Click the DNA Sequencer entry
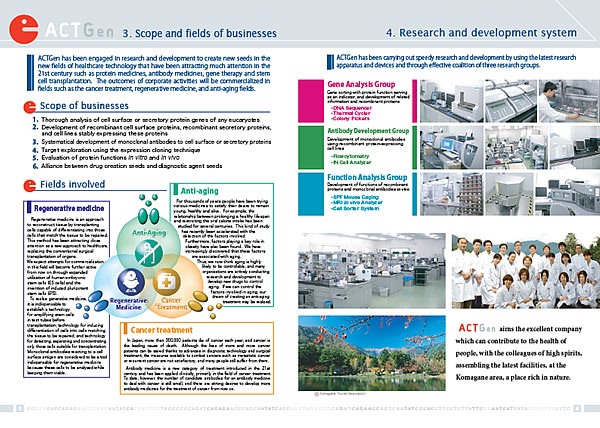The width and height of the screenshot is (600, 428). tap(351, 108)
